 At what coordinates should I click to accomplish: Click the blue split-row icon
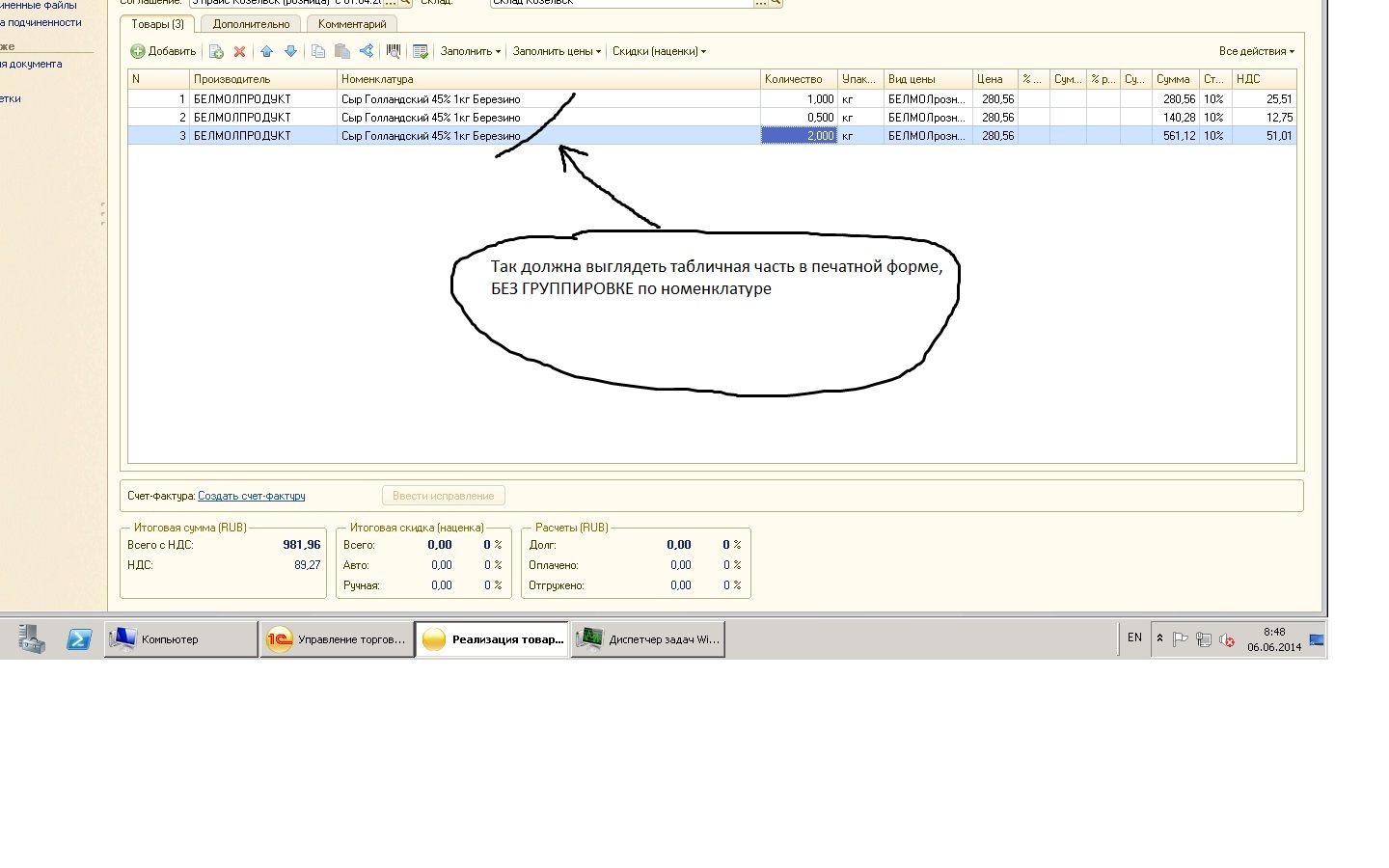click(367, 51)
